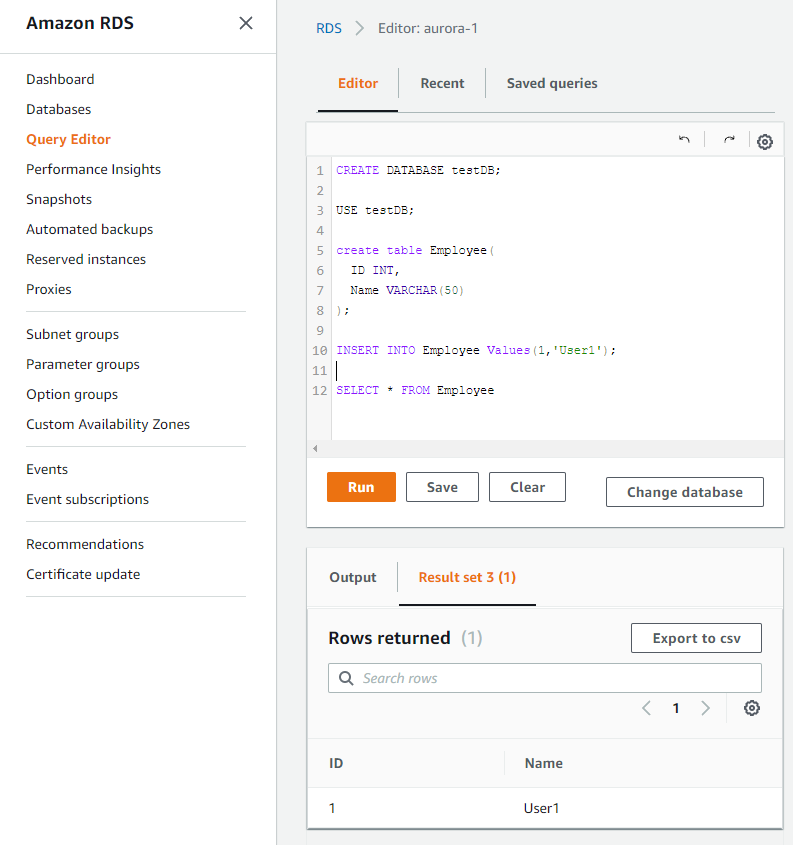Open Automated backups
The width and height of the screenshot is (793, 845).
(90, 230)
